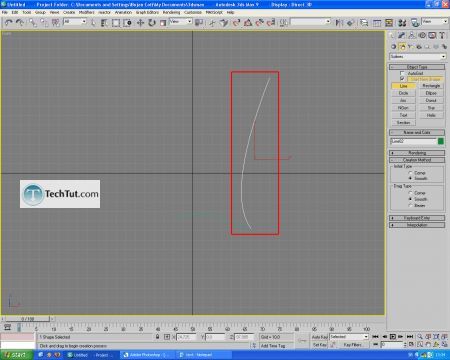Select the Select and Link tool
The width and height of the screenshot is (450, 360).
pos(32,22)
